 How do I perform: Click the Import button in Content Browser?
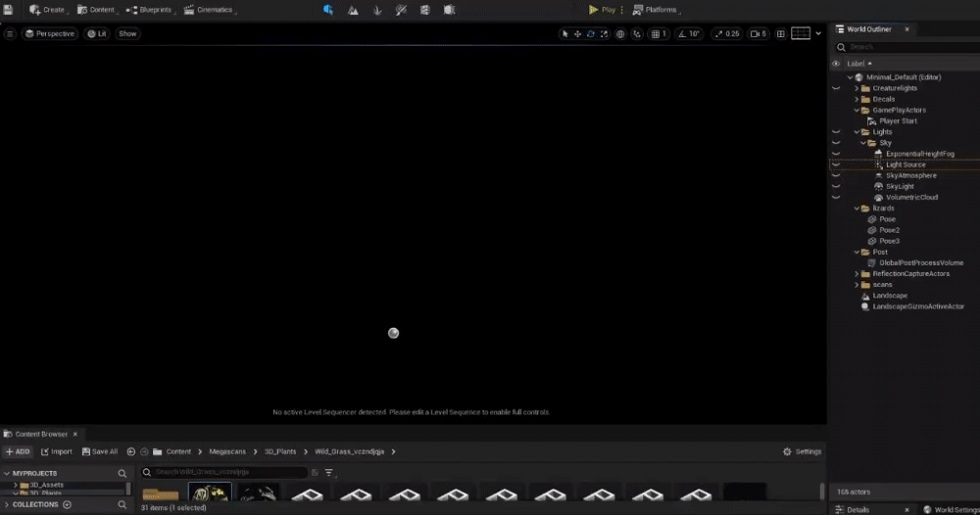(56, 452)
